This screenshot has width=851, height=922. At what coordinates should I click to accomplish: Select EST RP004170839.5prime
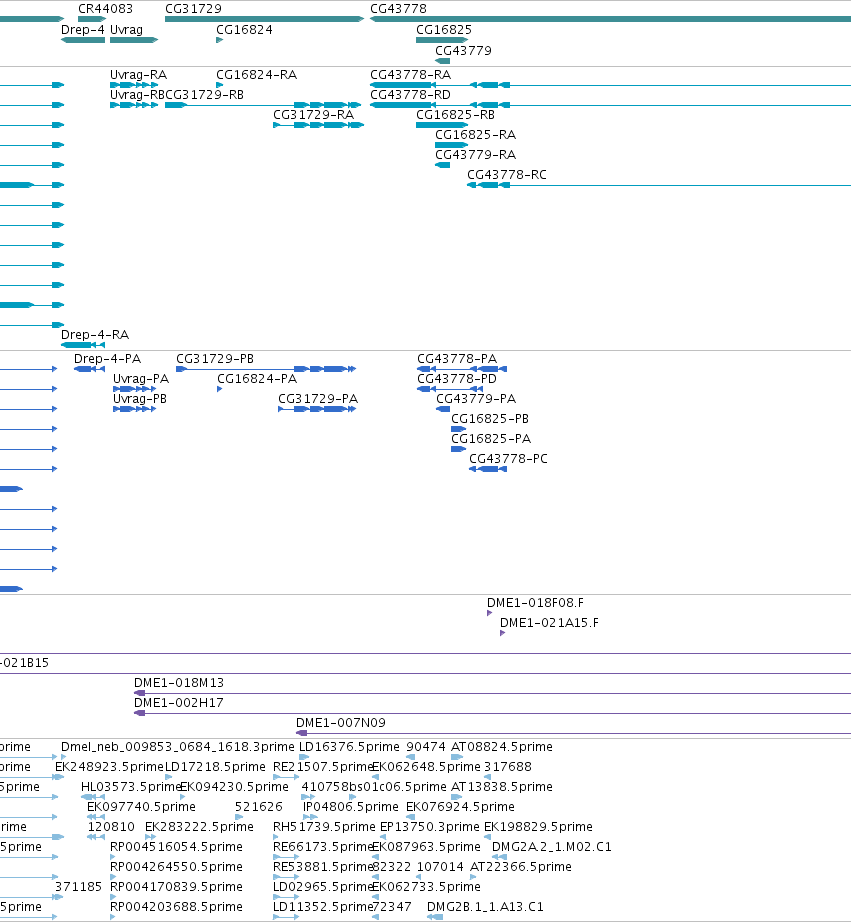[x=176, y=887]
